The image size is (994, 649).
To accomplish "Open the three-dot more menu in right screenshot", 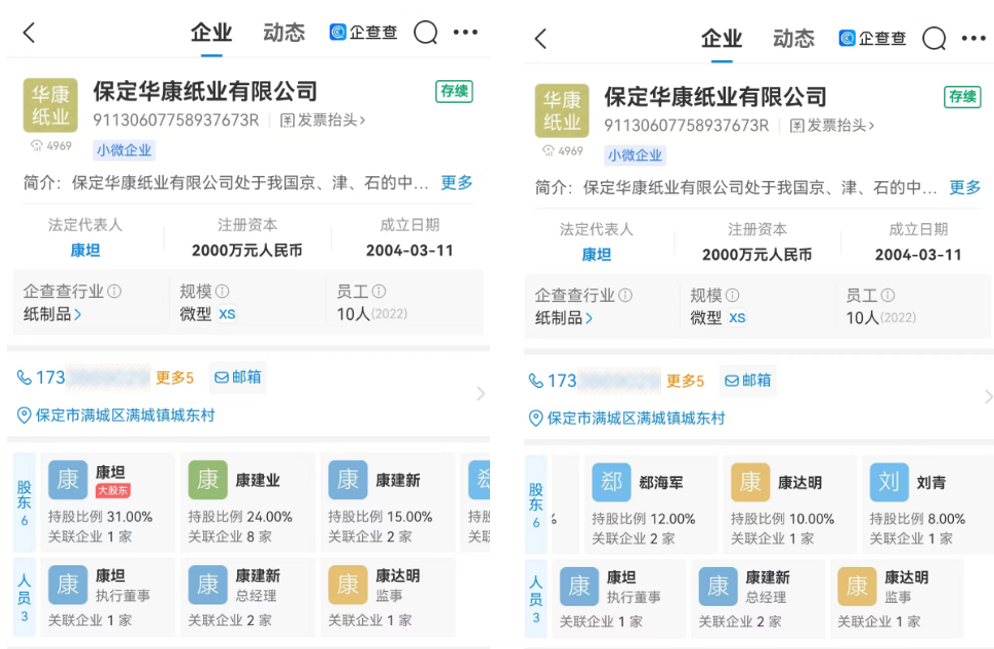I will tap(974, 38).
